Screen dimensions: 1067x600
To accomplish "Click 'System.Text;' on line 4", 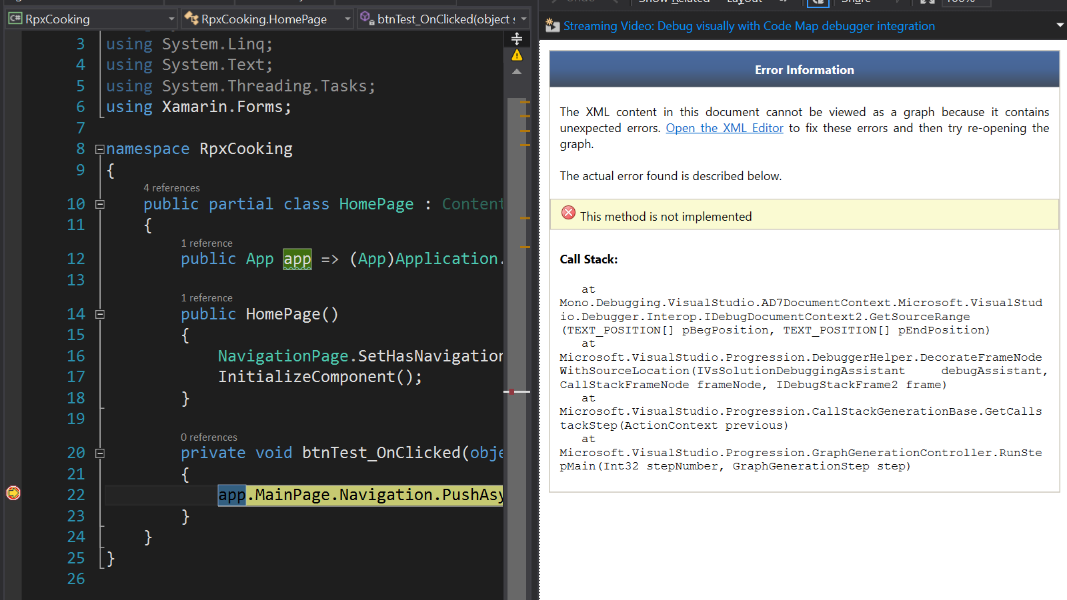I will 217,65.
